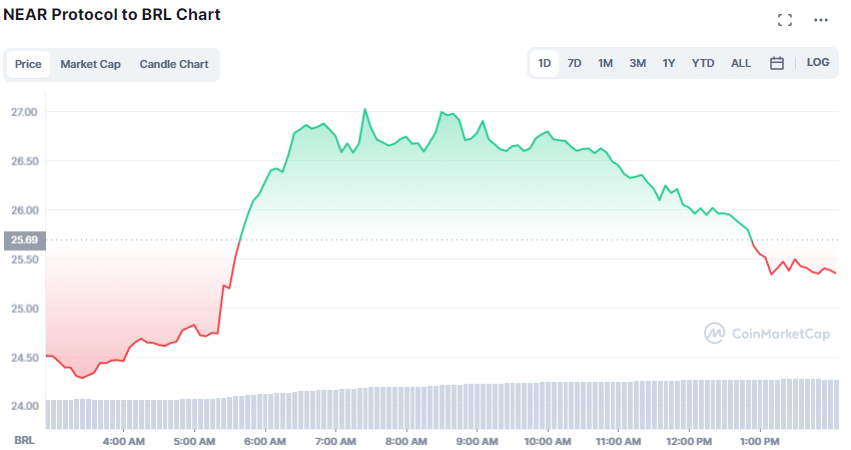
Task: Select the 1Y time range
Action: 669,63
